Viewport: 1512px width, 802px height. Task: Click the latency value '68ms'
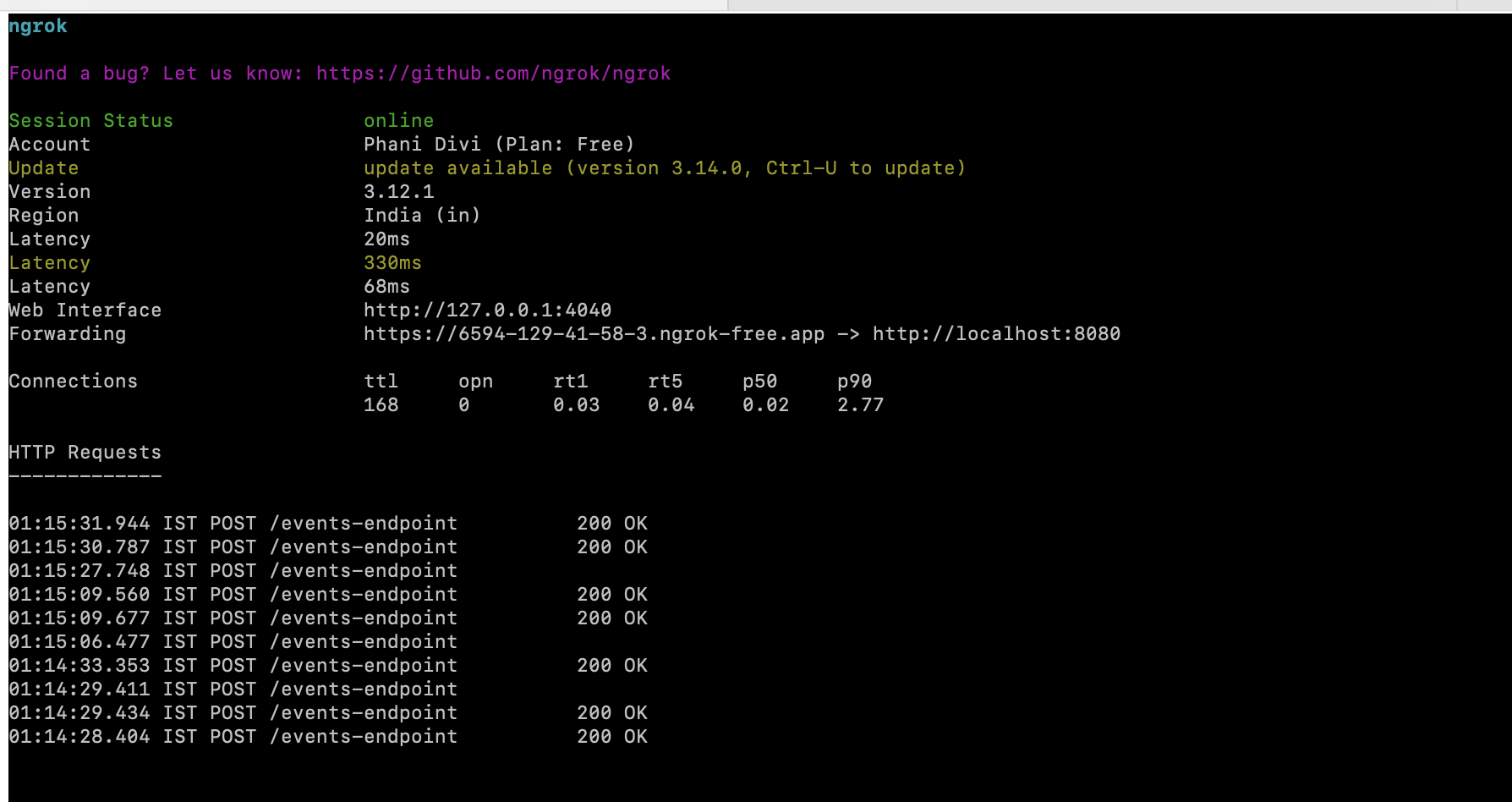pos(386,287)
